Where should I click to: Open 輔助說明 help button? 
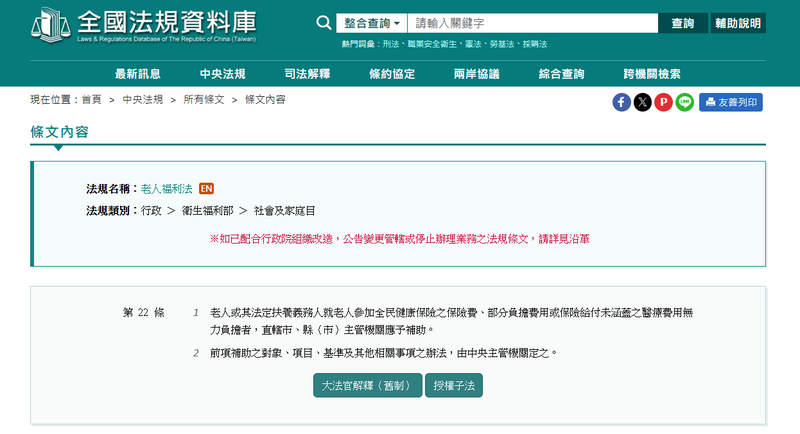click(x=738, y=23)
